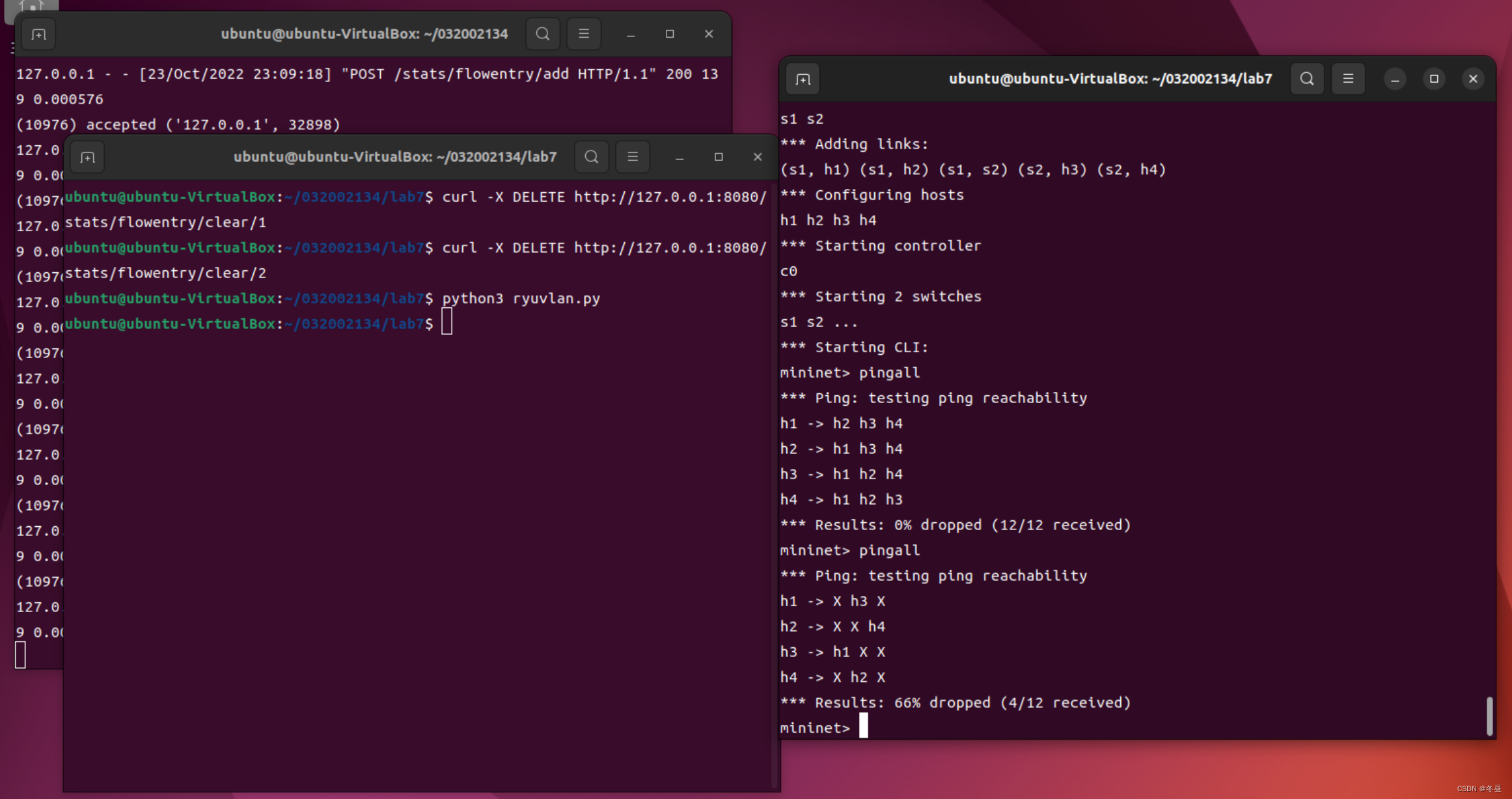Click the "(10976) accepted ('127.0.0.1', 32898)" line
Image resolution: width=1512 pixels, height=799 pixels.
pos(178,124)
